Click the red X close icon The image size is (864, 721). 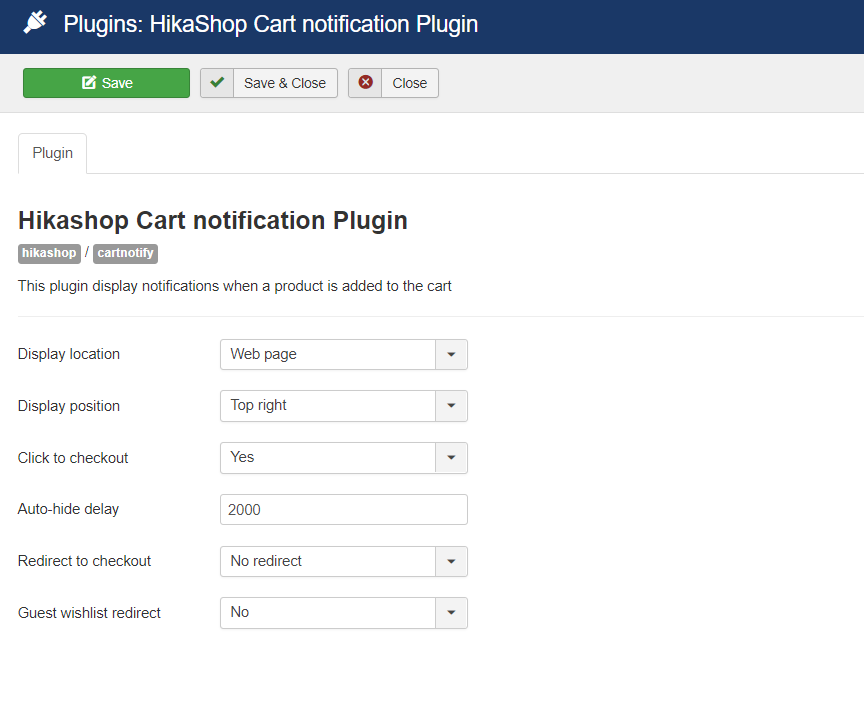pos(365,83)
